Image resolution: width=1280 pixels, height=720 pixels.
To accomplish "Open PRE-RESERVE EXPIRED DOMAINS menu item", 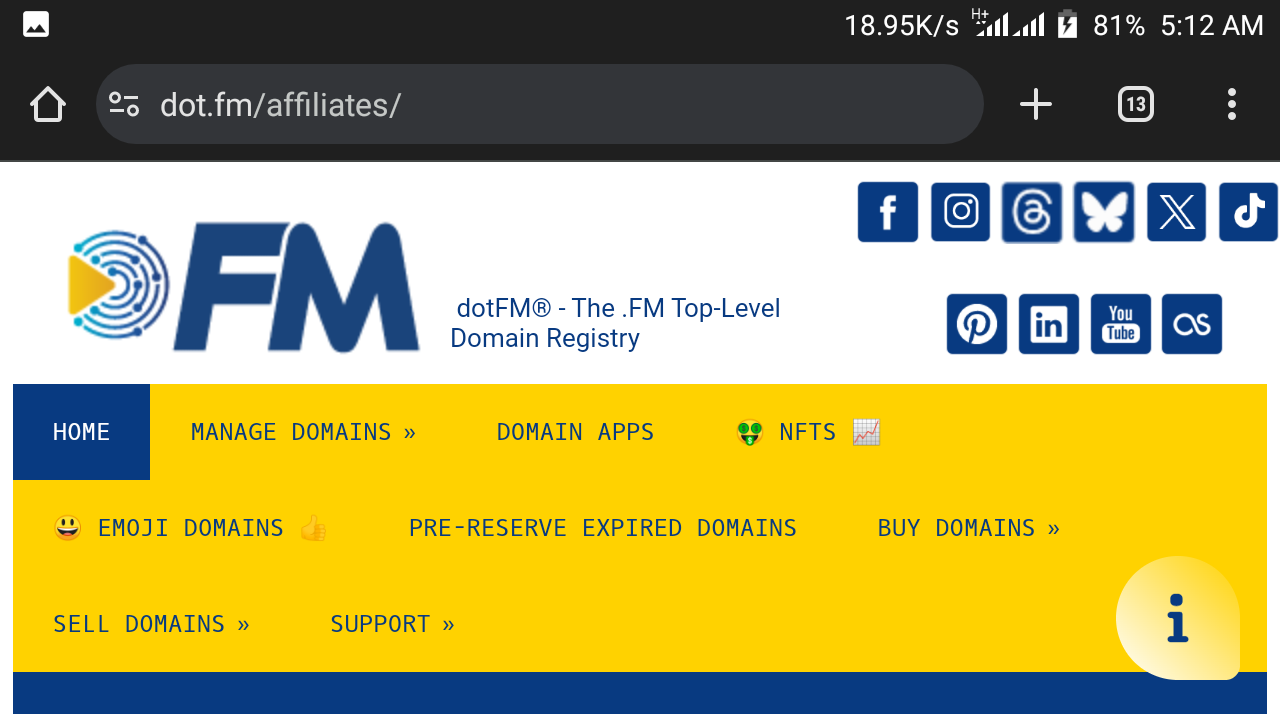I will click(603, 528).
